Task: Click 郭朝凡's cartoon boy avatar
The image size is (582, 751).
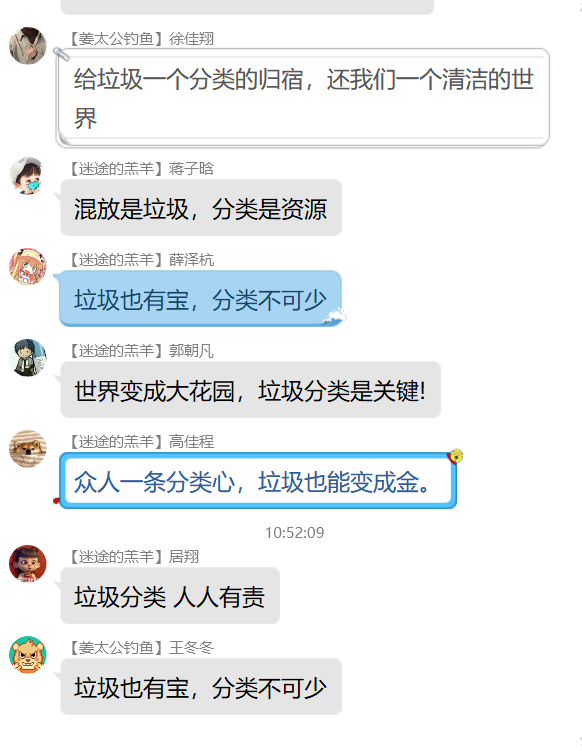Action: (x=28, y=358)
